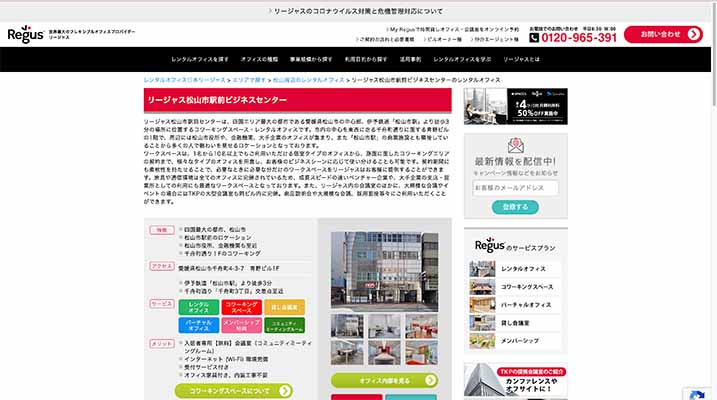
Task: Open the リージャスとは menu item
Action: pyautogui.click(x=521, y=59)
